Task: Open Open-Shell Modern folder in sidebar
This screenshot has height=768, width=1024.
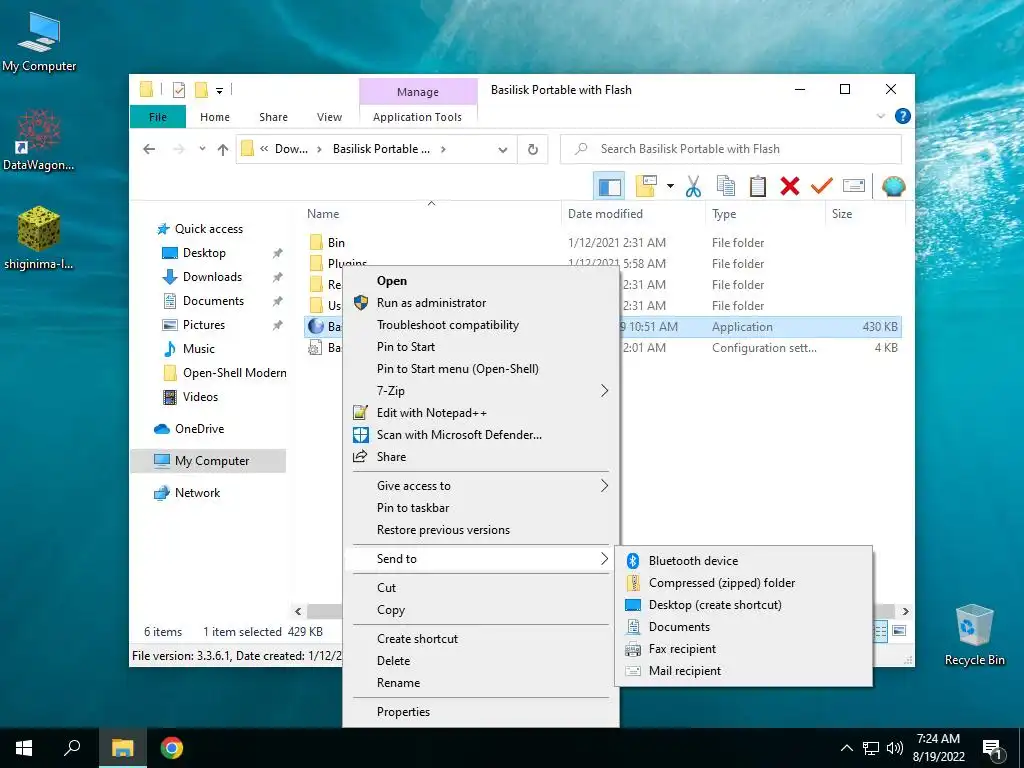Action: pos(234,373)
